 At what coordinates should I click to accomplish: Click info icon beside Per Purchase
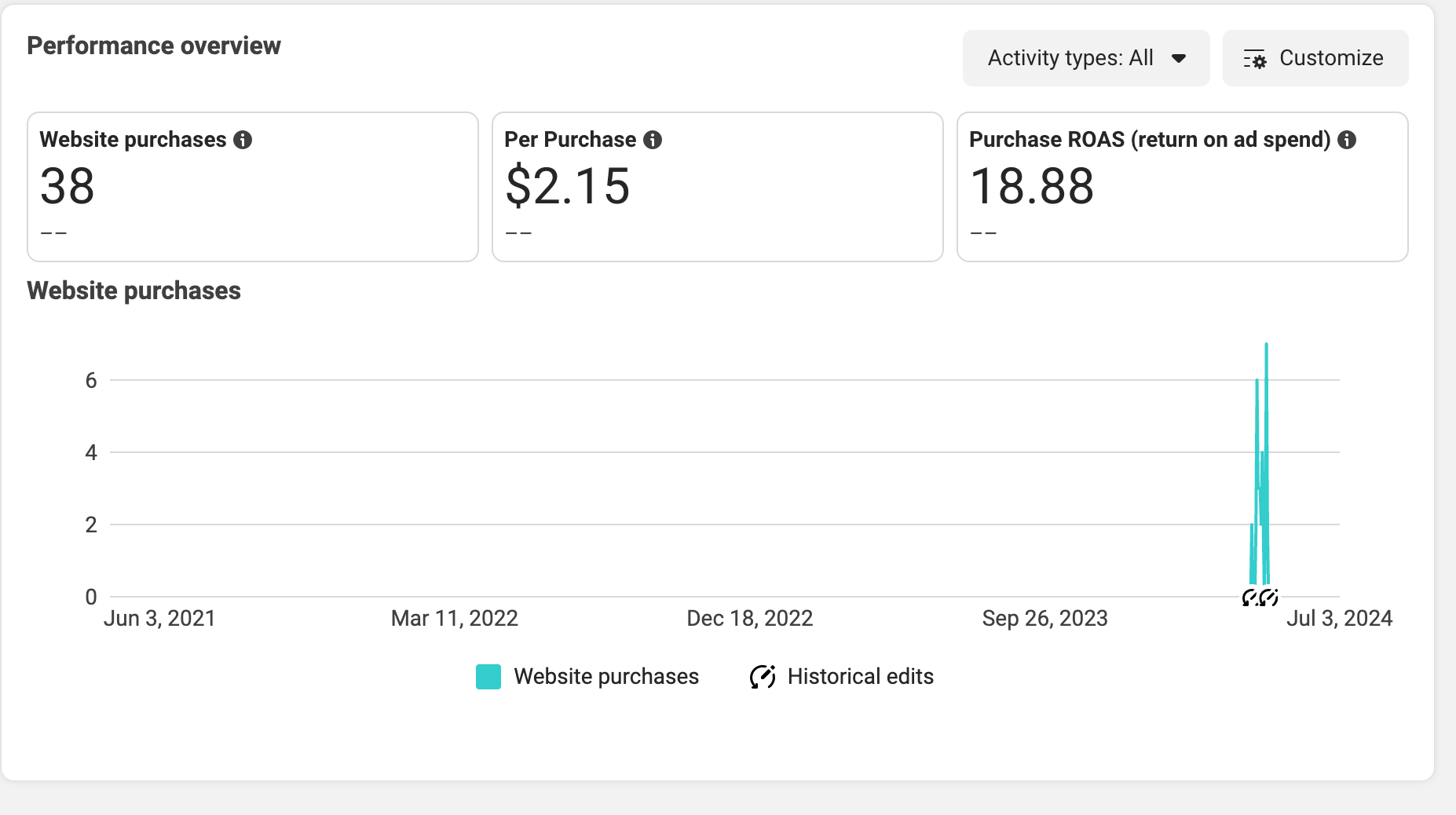(653, 140)
